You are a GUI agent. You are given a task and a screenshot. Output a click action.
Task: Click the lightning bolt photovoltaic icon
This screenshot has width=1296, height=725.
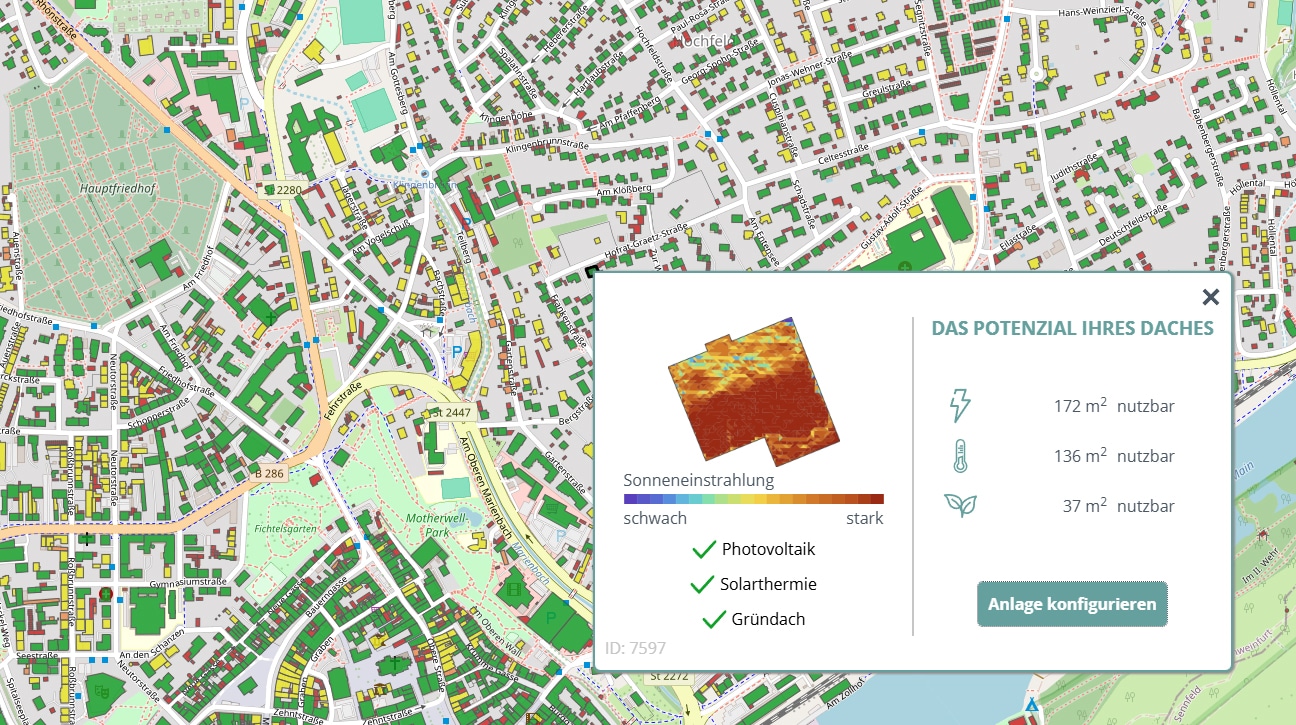click(959, 406)
